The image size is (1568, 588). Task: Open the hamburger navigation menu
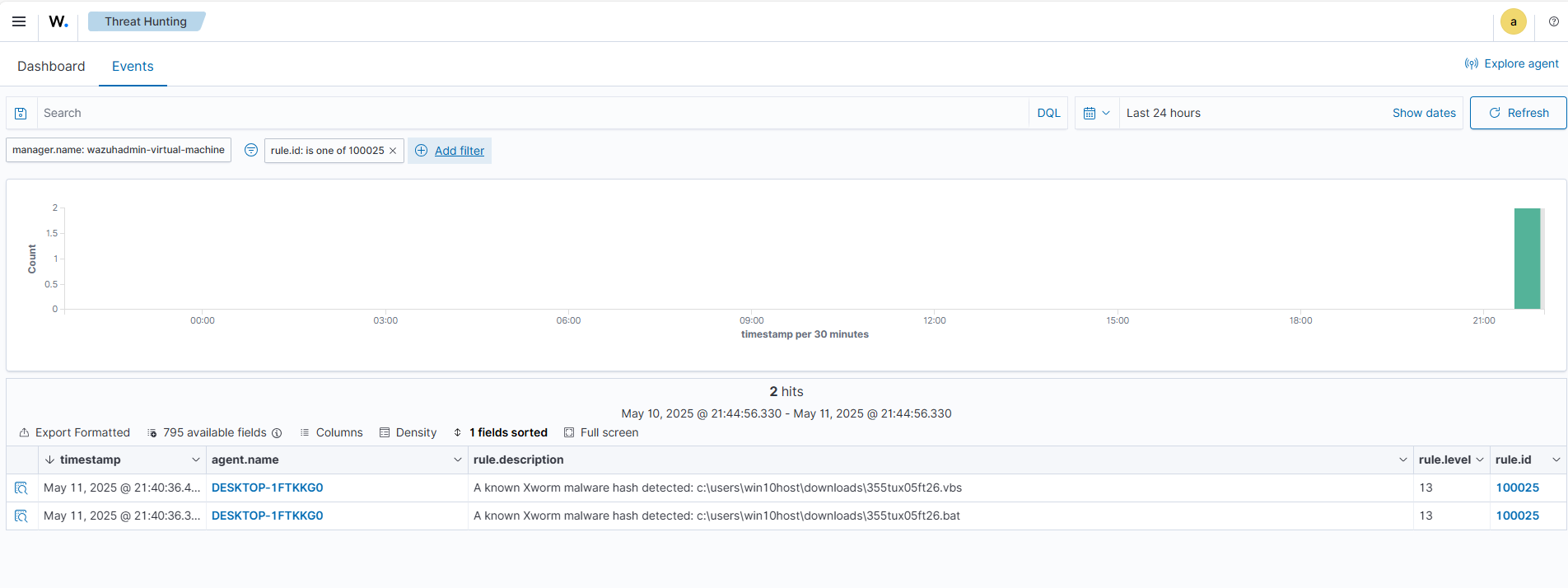click(19, 21)
